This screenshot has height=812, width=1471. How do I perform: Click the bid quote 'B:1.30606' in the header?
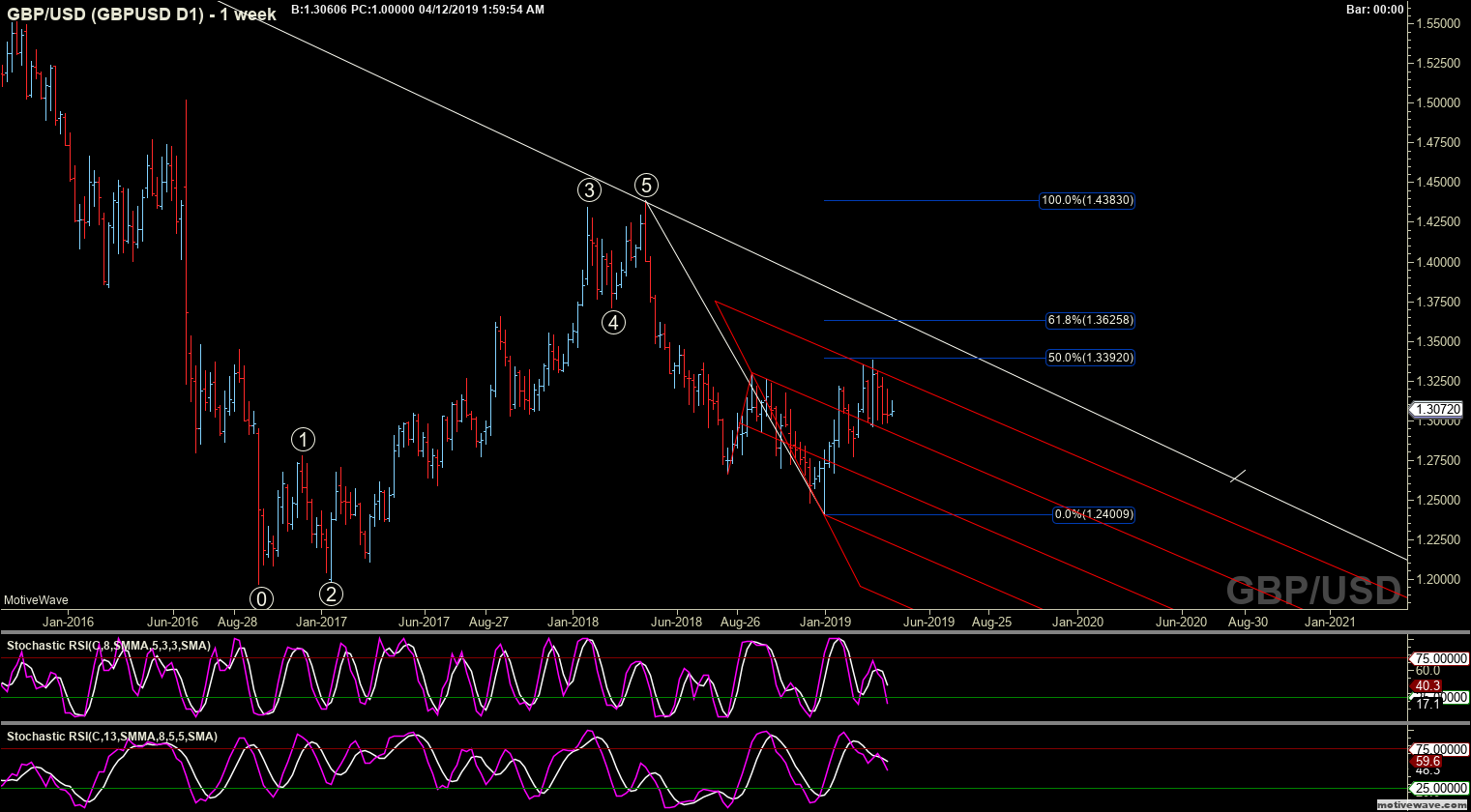point(321,9)
